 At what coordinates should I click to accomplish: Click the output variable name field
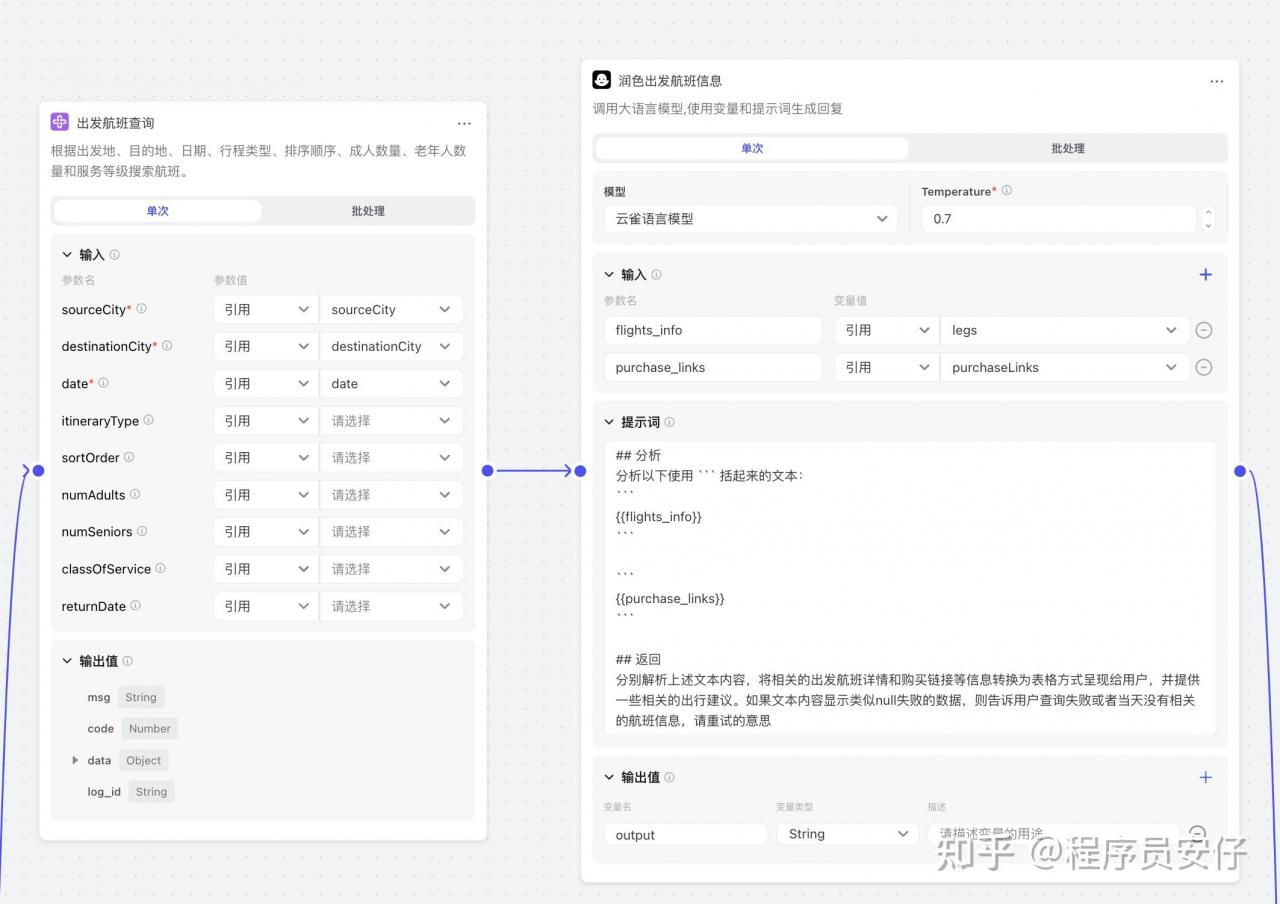click(x=686, y=834)
